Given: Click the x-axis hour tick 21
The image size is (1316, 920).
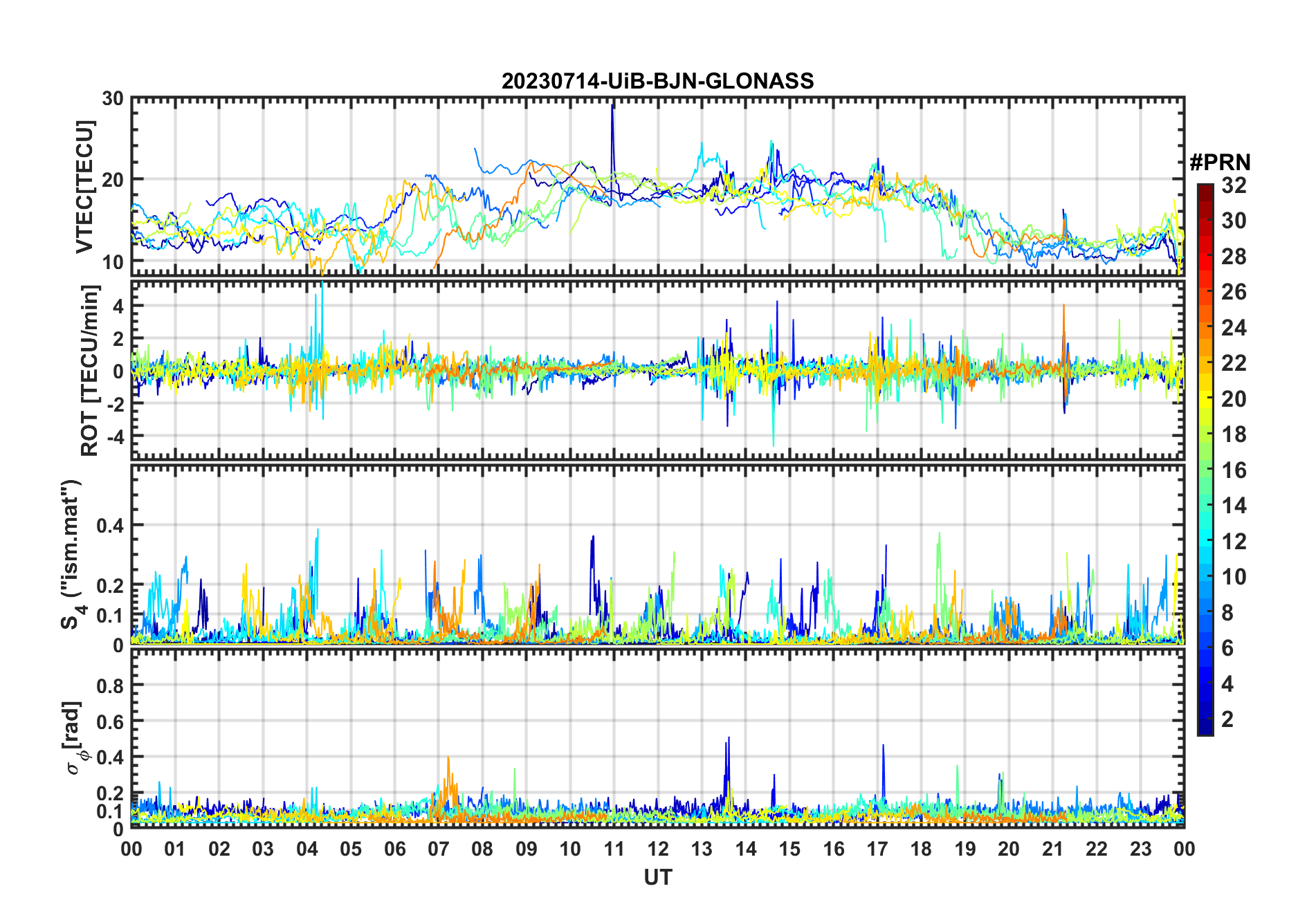Looking at the screenshot, I should (x=1052, y=849).
